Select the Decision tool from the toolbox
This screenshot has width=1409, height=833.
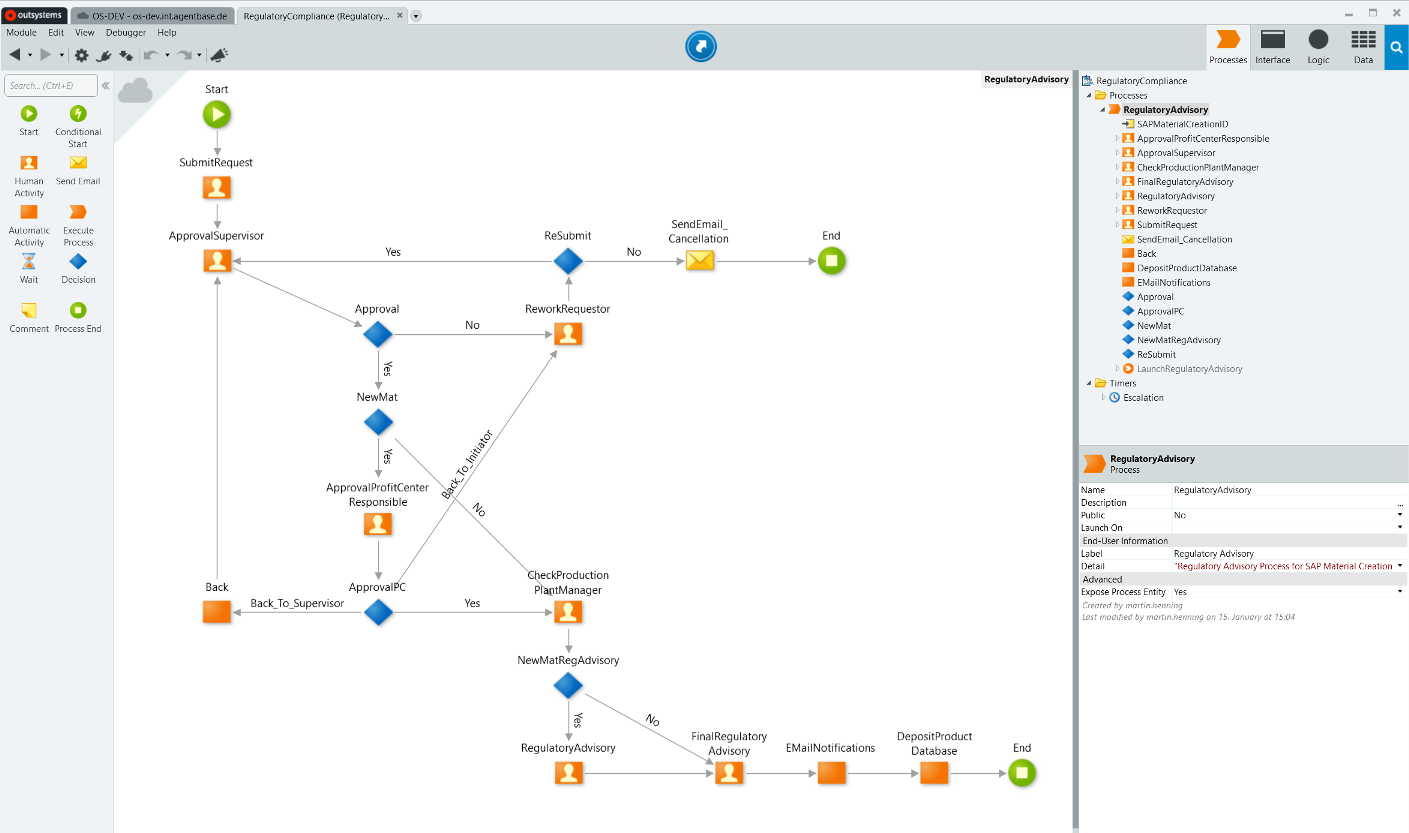tap(77, 262)
